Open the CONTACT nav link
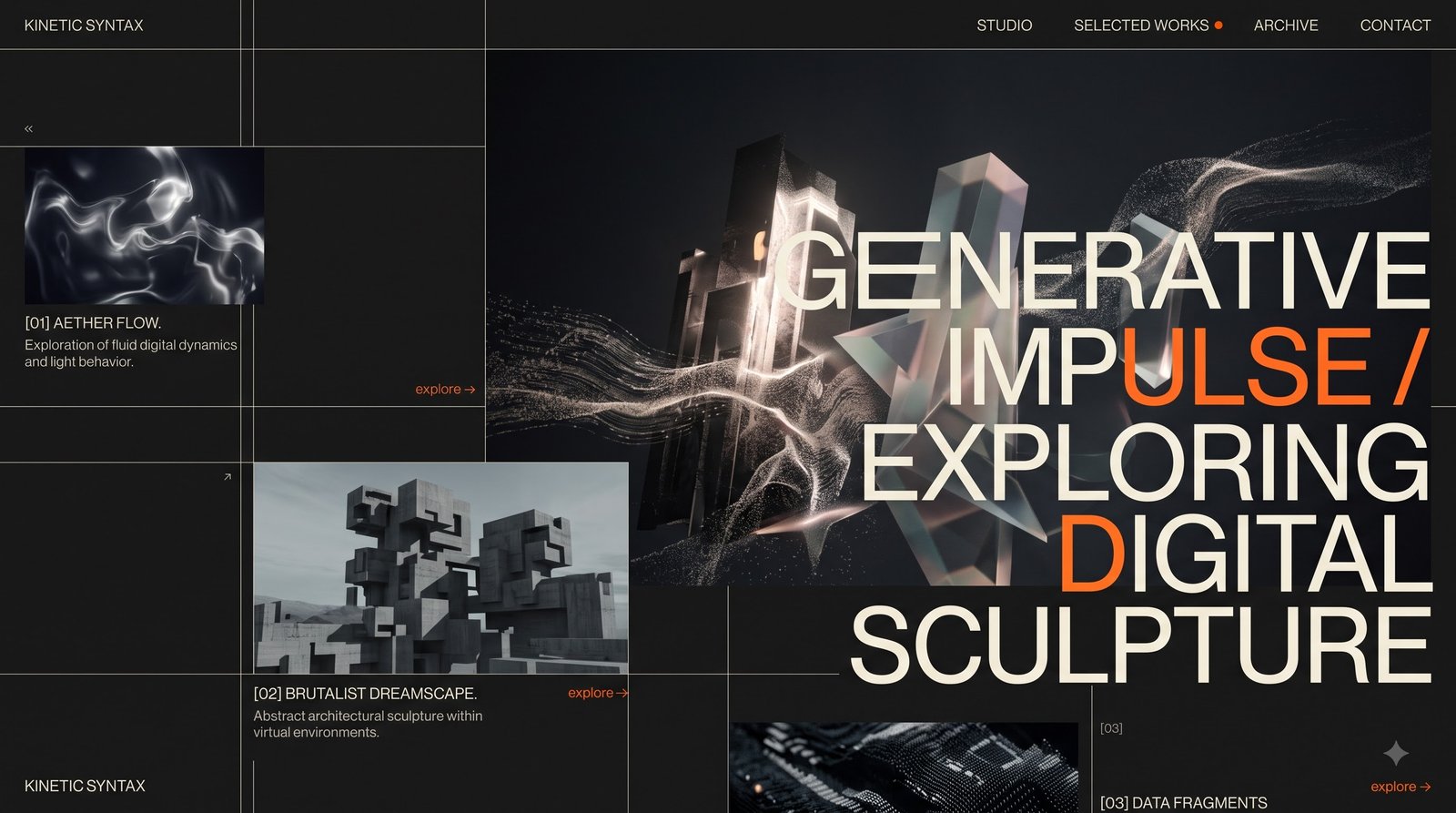This screenshot has height=813, width=1456. click(x=1395, y=25)
